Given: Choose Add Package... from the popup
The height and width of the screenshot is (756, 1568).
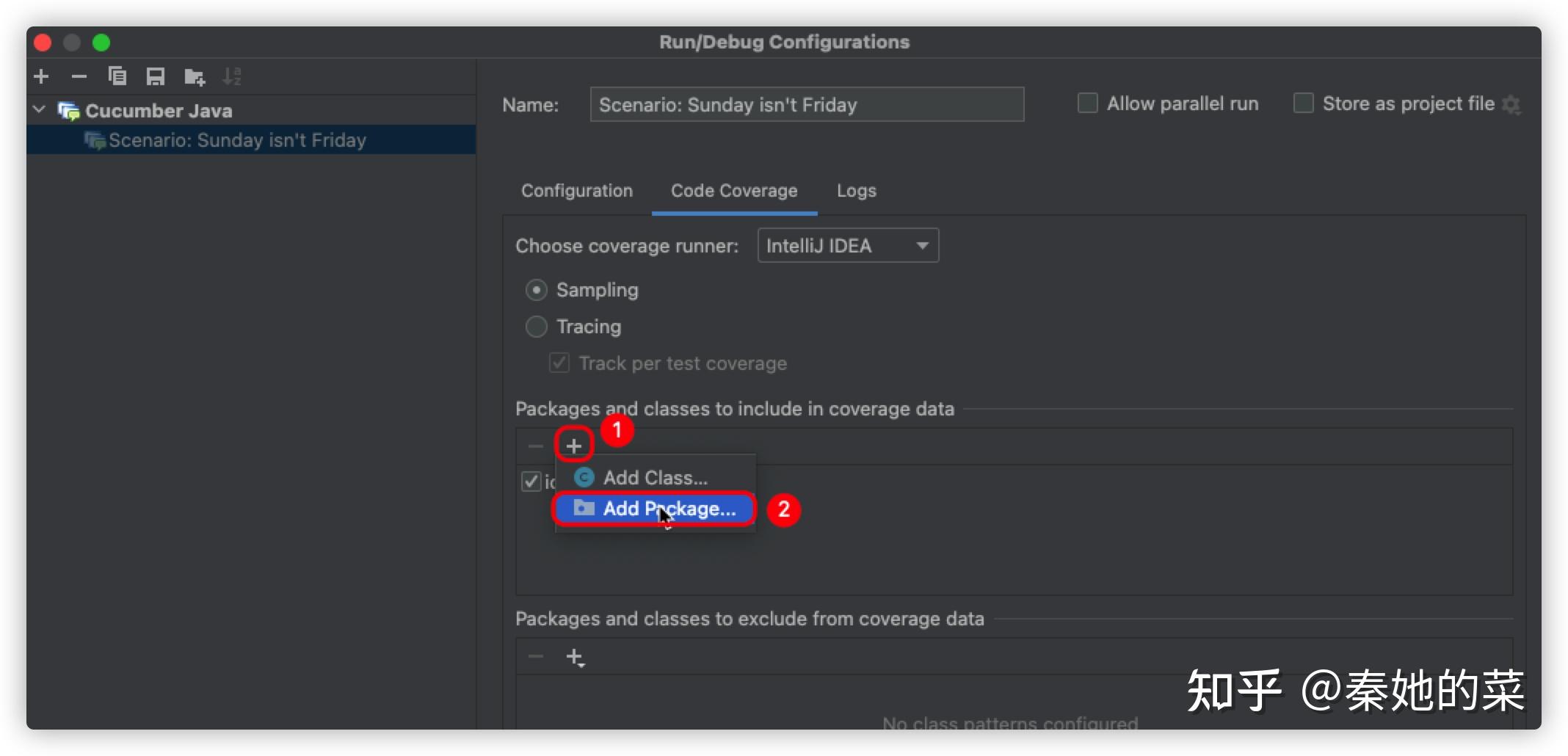Looking at the screenshot, I should click(655, 509).
